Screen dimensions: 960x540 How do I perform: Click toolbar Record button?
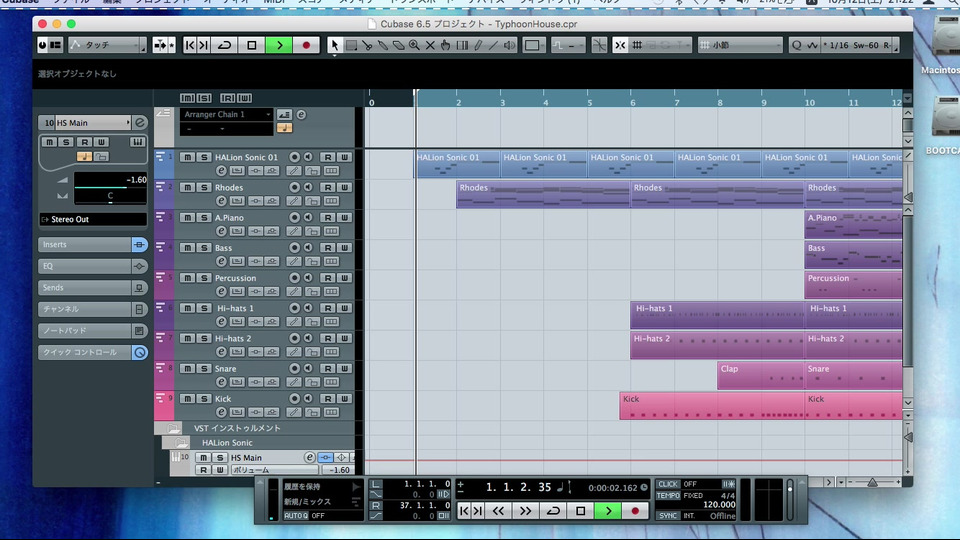pyautogui.click(x=306, y=45)
